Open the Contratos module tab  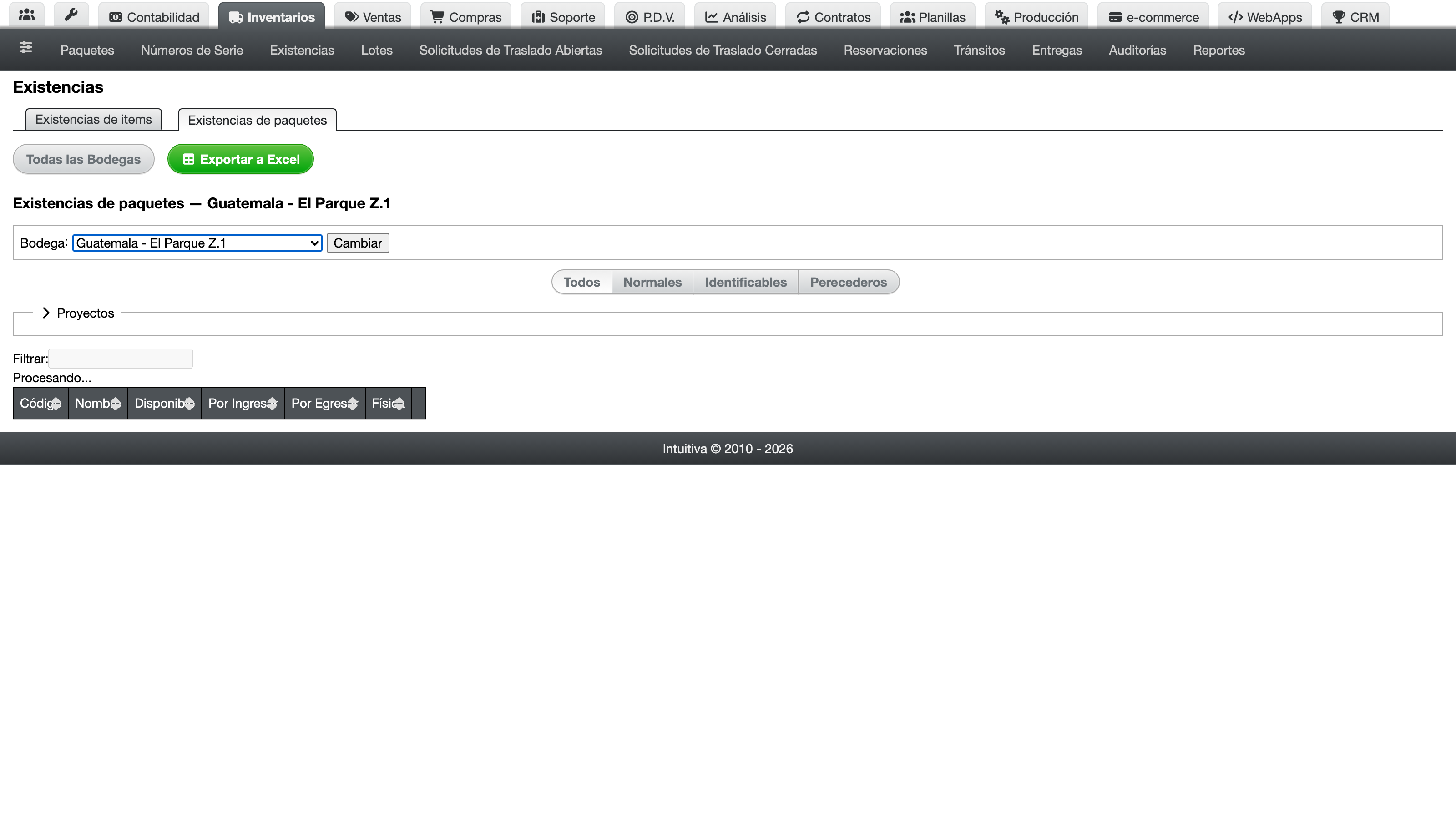tap(833, 16)
